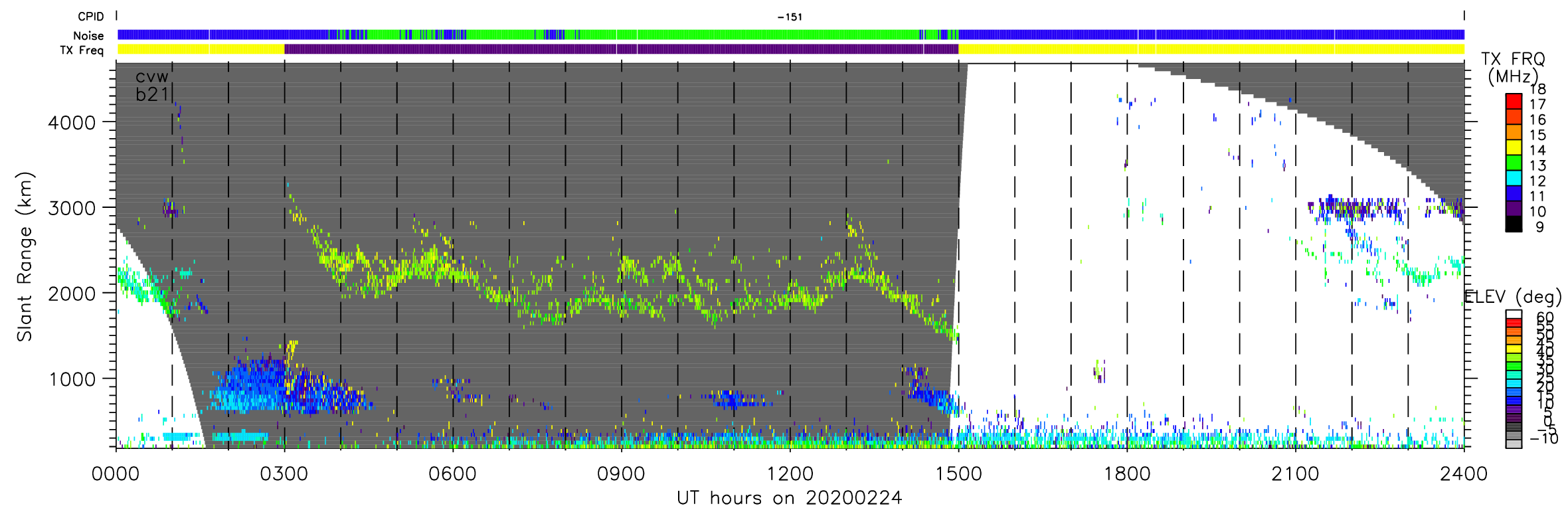Viewport: 1568px width, 522px height.
Task: Click the 'TX FRQ' legend title
Action: (1513, 60)
